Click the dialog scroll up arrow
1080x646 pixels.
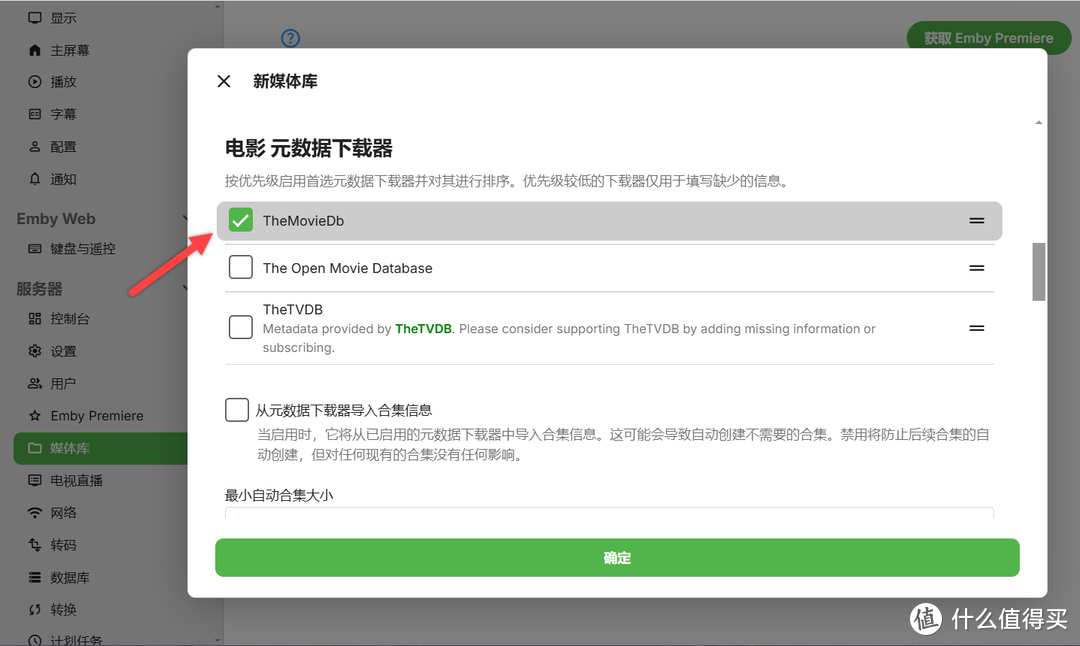(x=1039, y=123)
